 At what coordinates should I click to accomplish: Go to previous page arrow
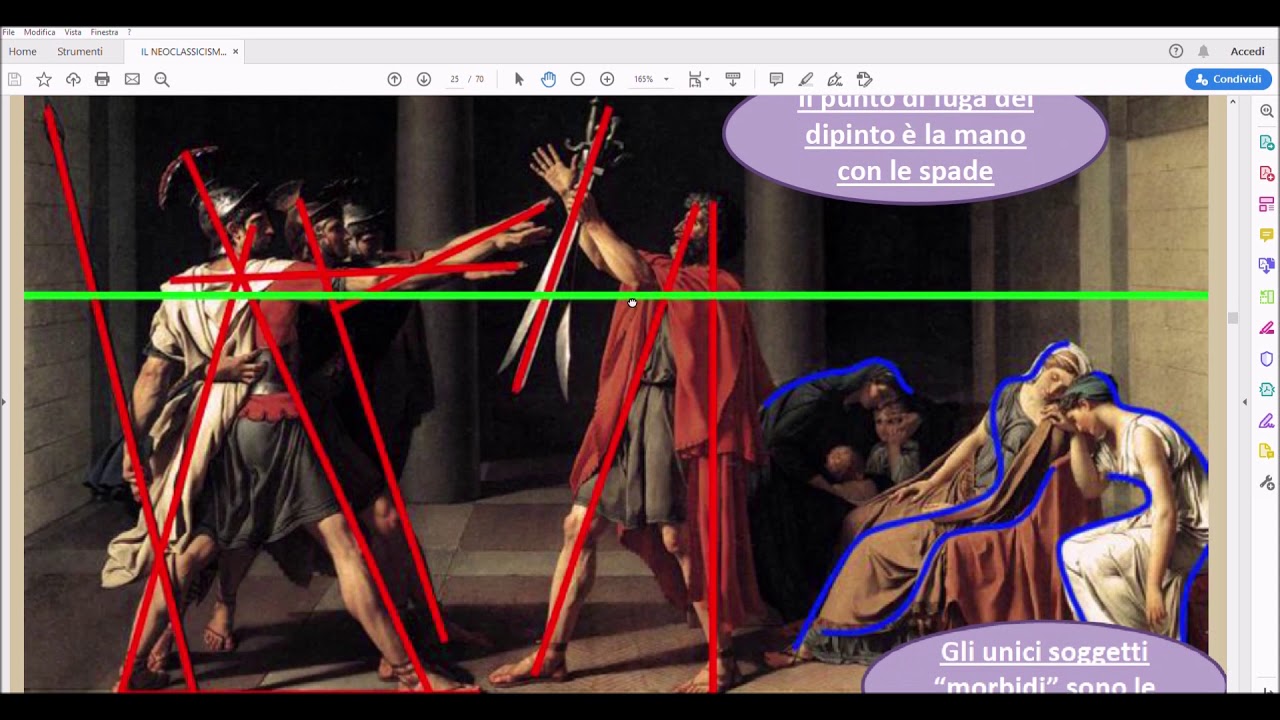click(394, 79)
